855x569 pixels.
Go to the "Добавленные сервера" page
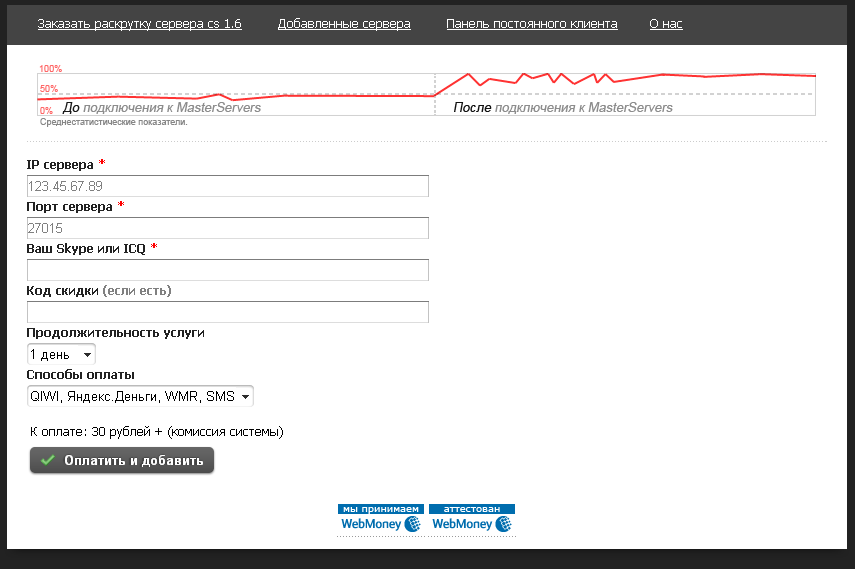pos(344,24)
